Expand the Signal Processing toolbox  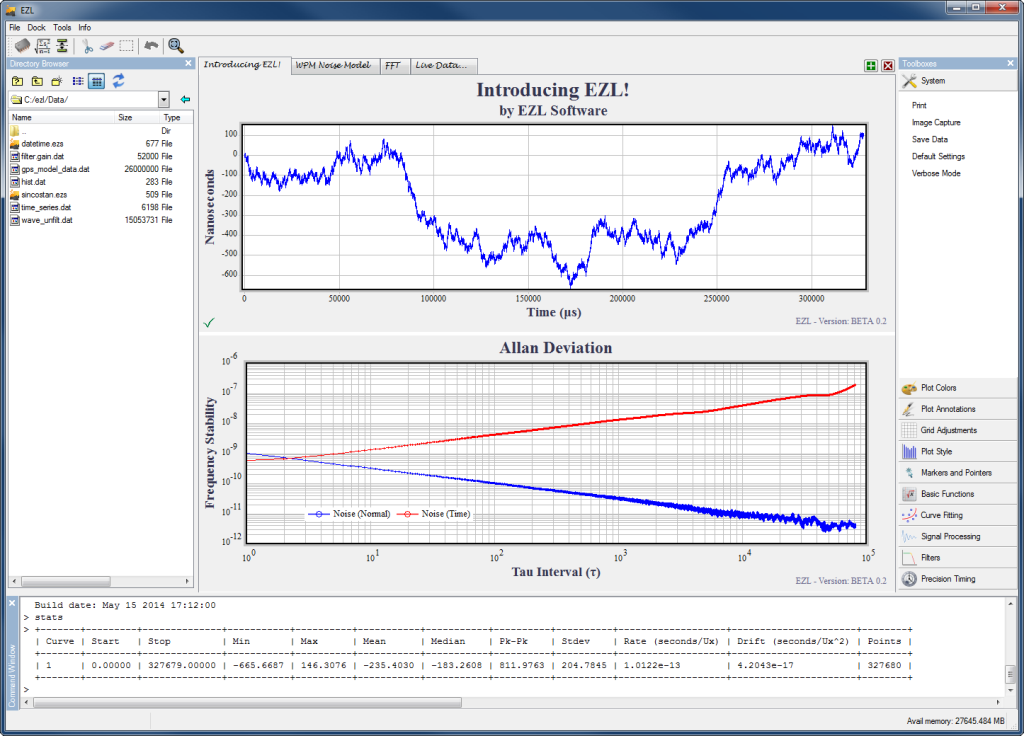tap(957, 536)
